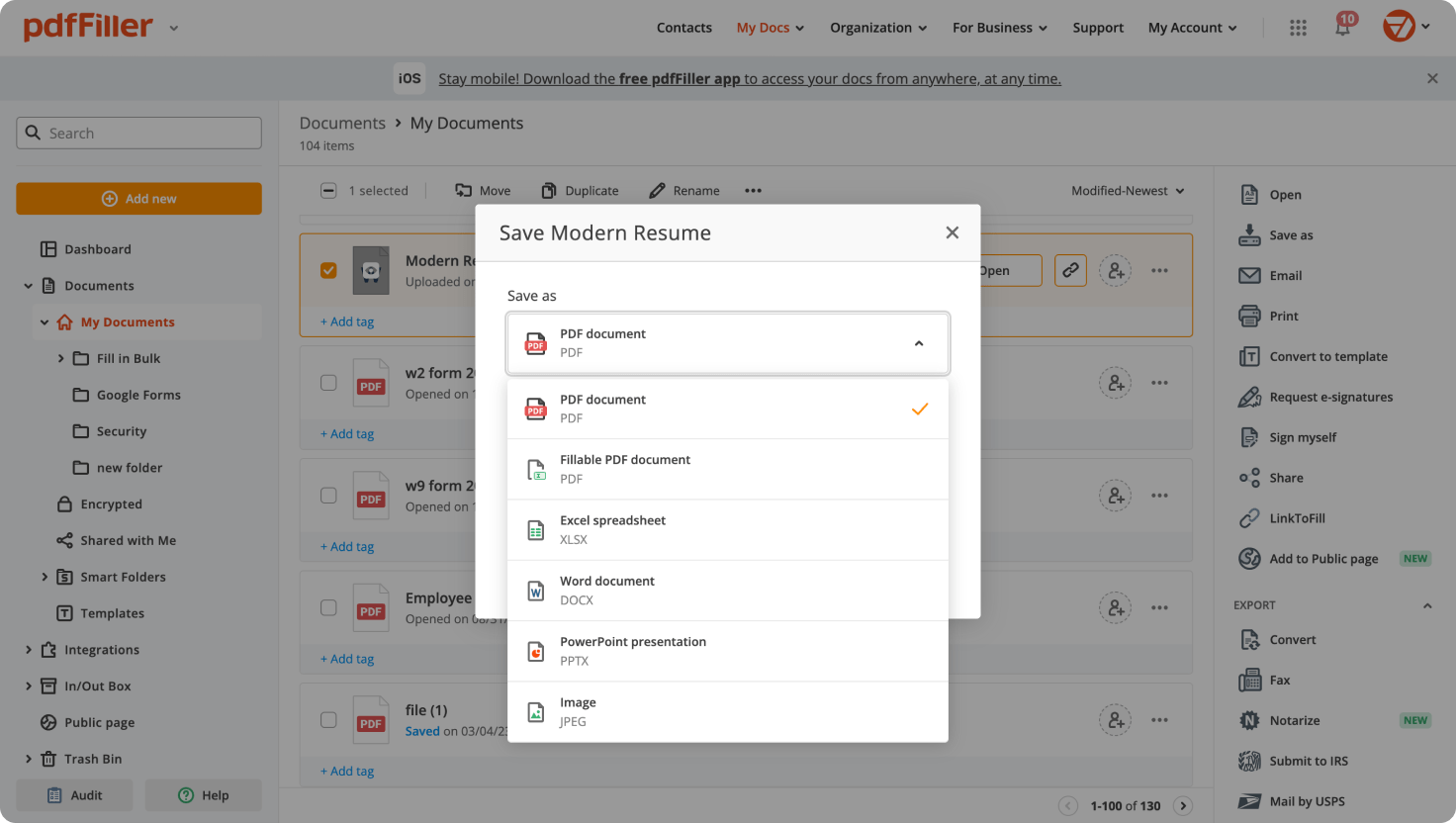Click the Add new button
The image size is (1456, 823).
pyautogui.click(x=138, y=198)
